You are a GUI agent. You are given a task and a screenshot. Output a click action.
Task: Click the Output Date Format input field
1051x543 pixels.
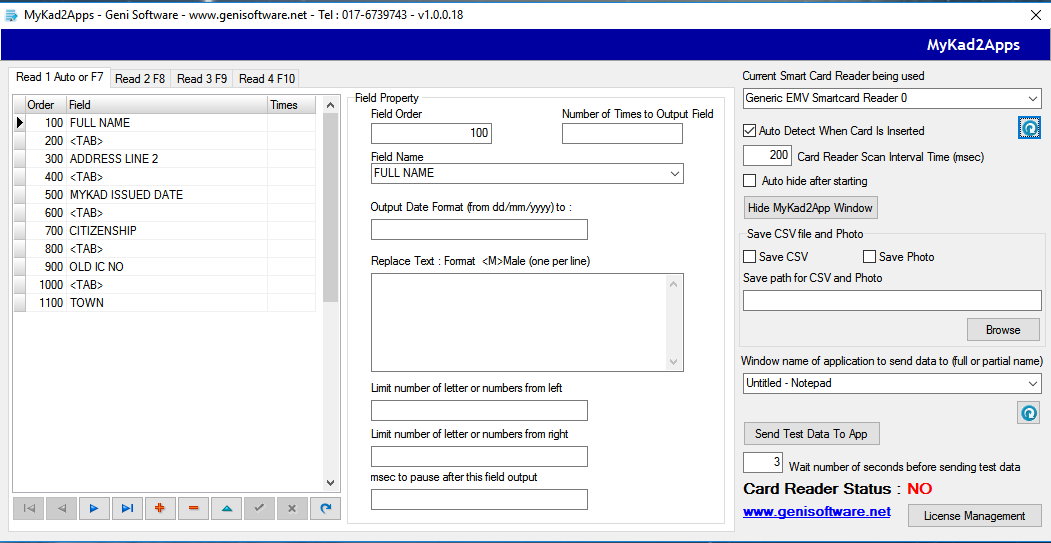click(479, 230)
